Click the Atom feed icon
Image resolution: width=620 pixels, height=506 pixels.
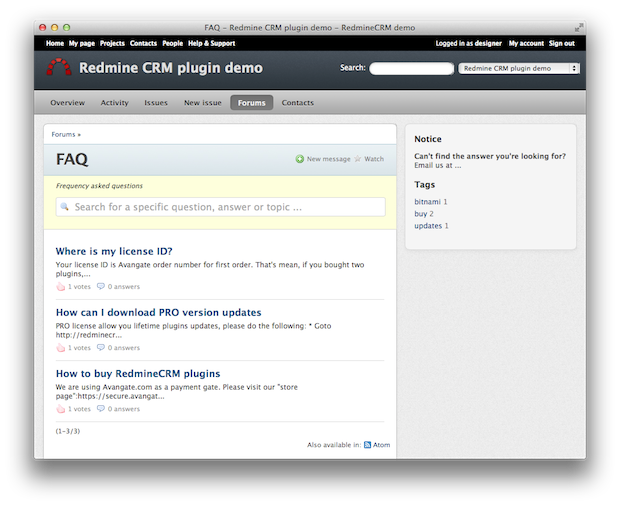click(x=367, y=444)
